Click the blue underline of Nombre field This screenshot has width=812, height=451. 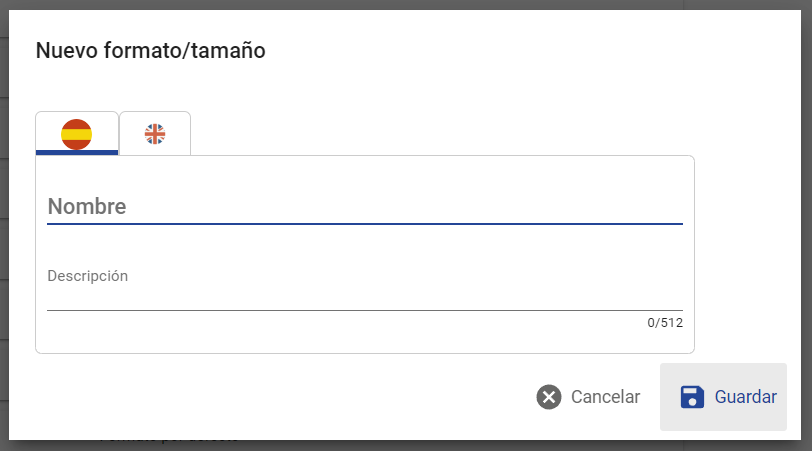365,224
